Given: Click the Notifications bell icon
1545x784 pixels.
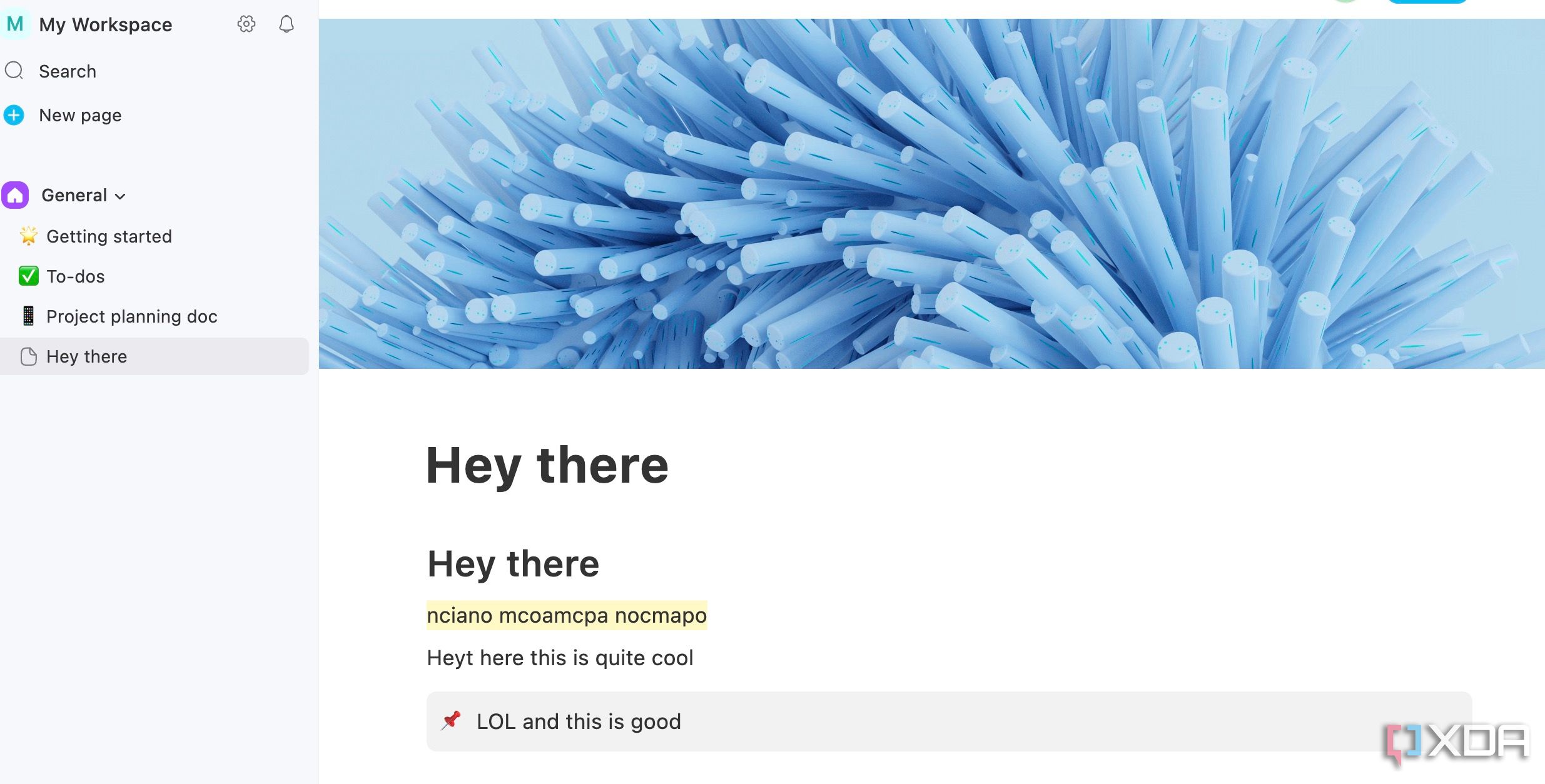Looking at the screenshot, I should [285, 23].
